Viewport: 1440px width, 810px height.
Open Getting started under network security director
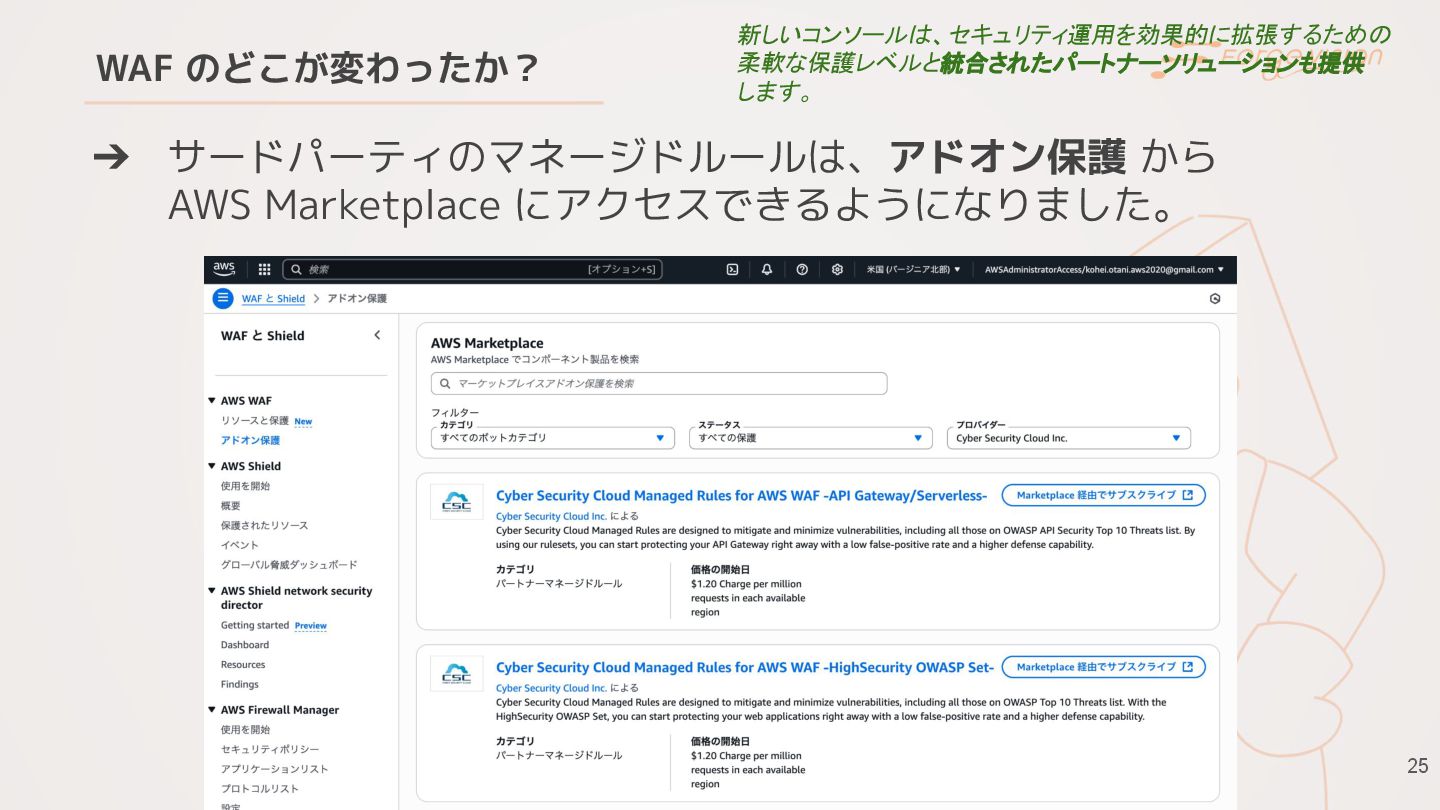[x=255, y=625]
